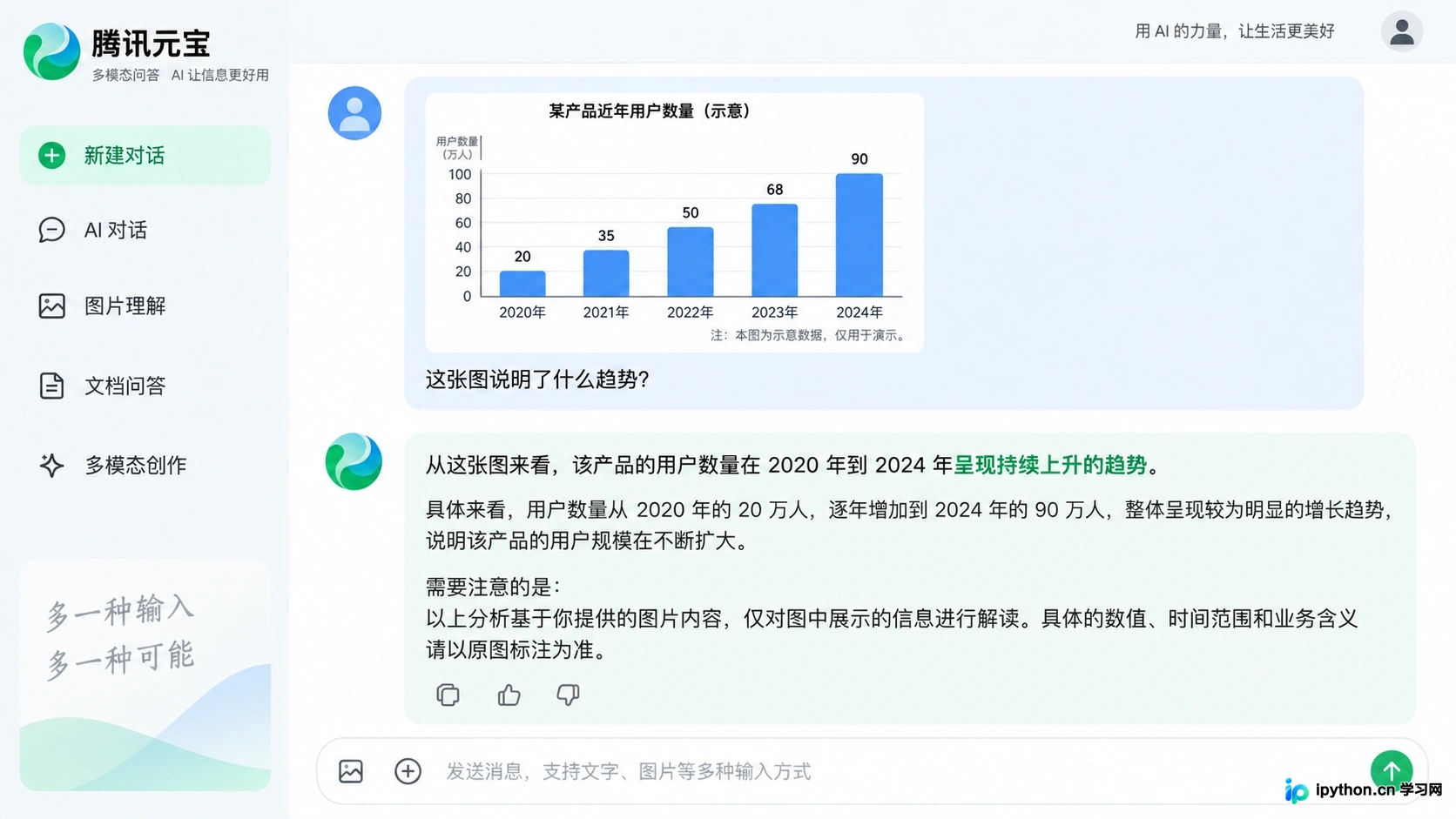Screen dimensions: 1456x819
Task: Click the sparkle icon beside 多模态创作
Action: coord(51,465)
